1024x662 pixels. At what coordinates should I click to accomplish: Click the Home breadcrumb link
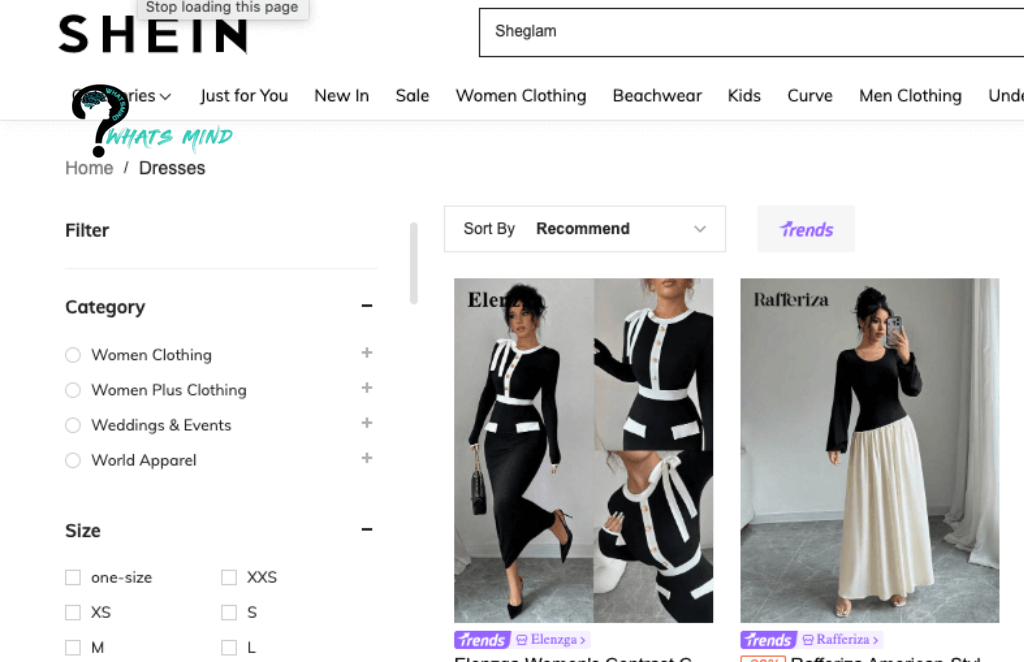point(89,168)
